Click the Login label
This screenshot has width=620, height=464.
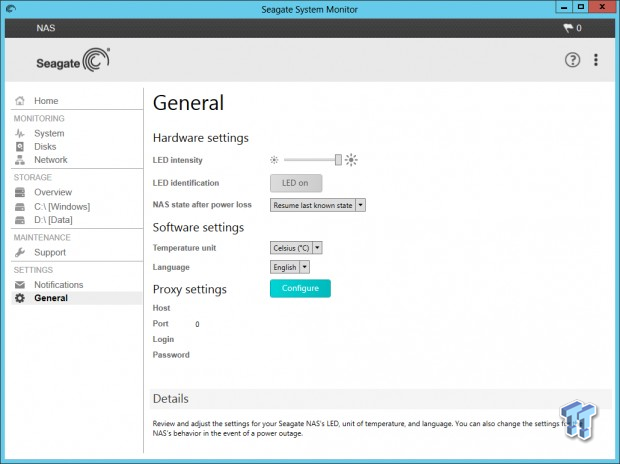163,339
